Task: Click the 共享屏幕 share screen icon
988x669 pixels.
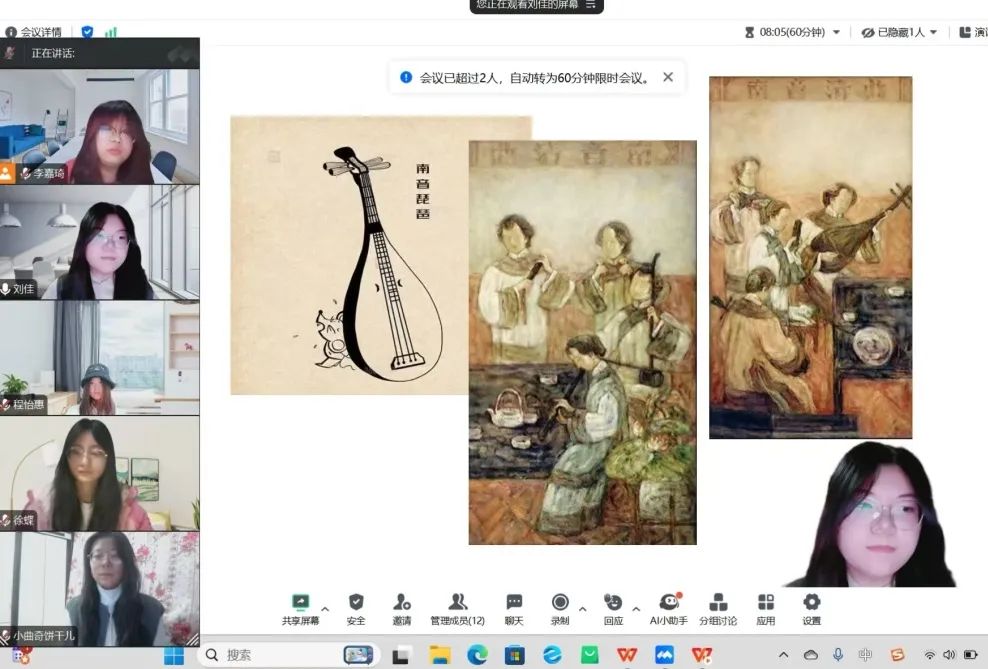Action: click(300, 603)
